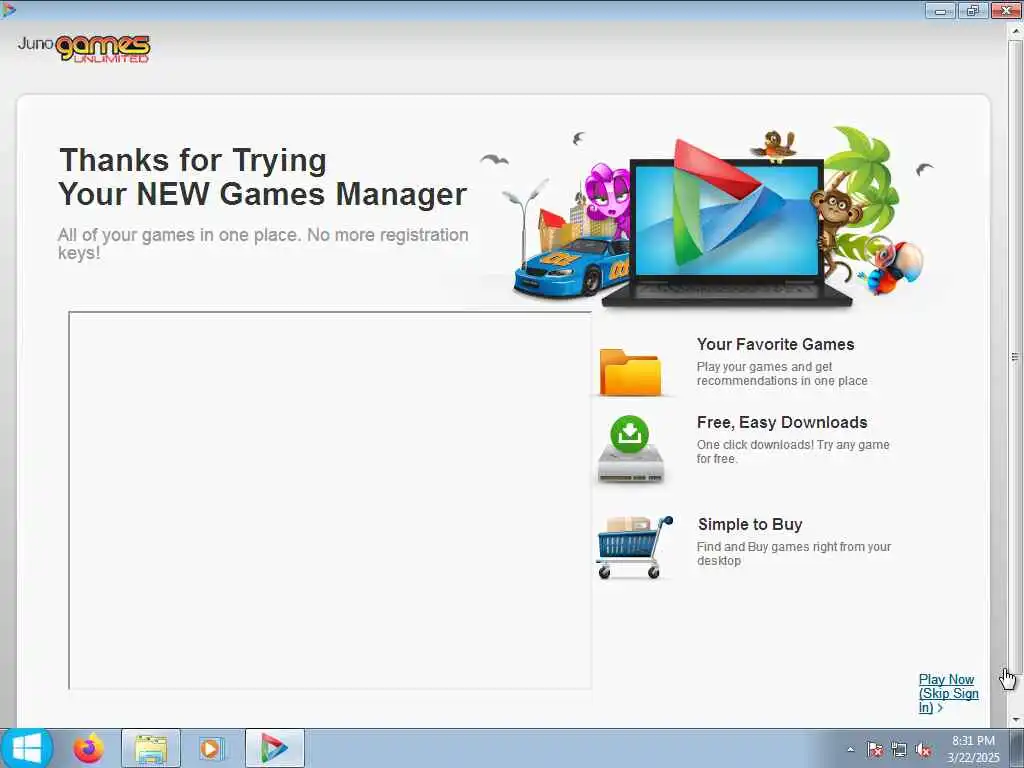Image resolution: width=1024 pixels, height=768 pixels.
Task: Select the 'Your Favorite Games' heading
Action: tap(775, 344)
